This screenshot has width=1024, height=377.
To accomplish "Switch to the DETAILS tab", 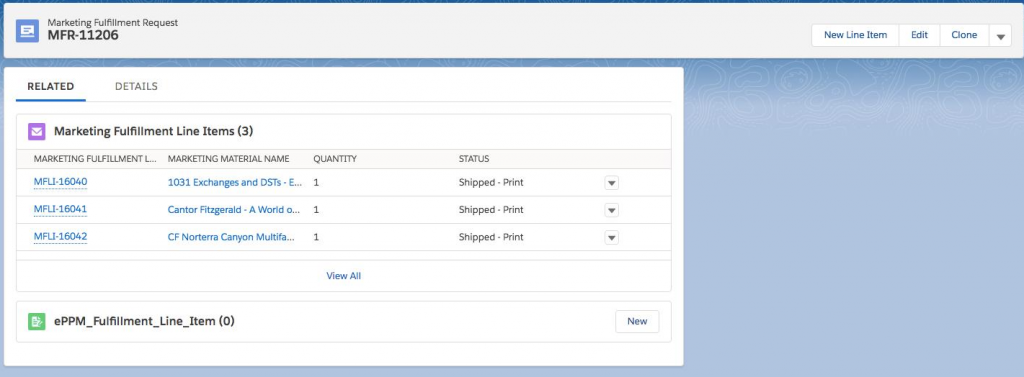I will 136,86.
